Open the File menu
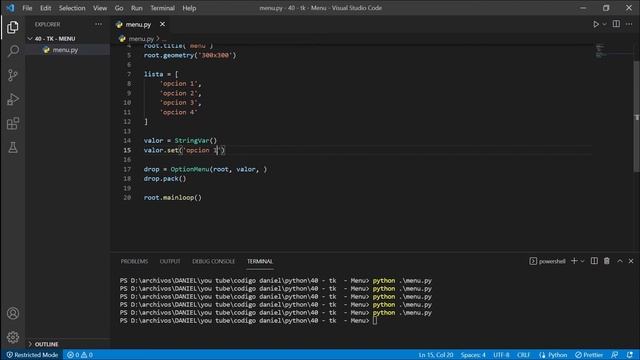 27,8
